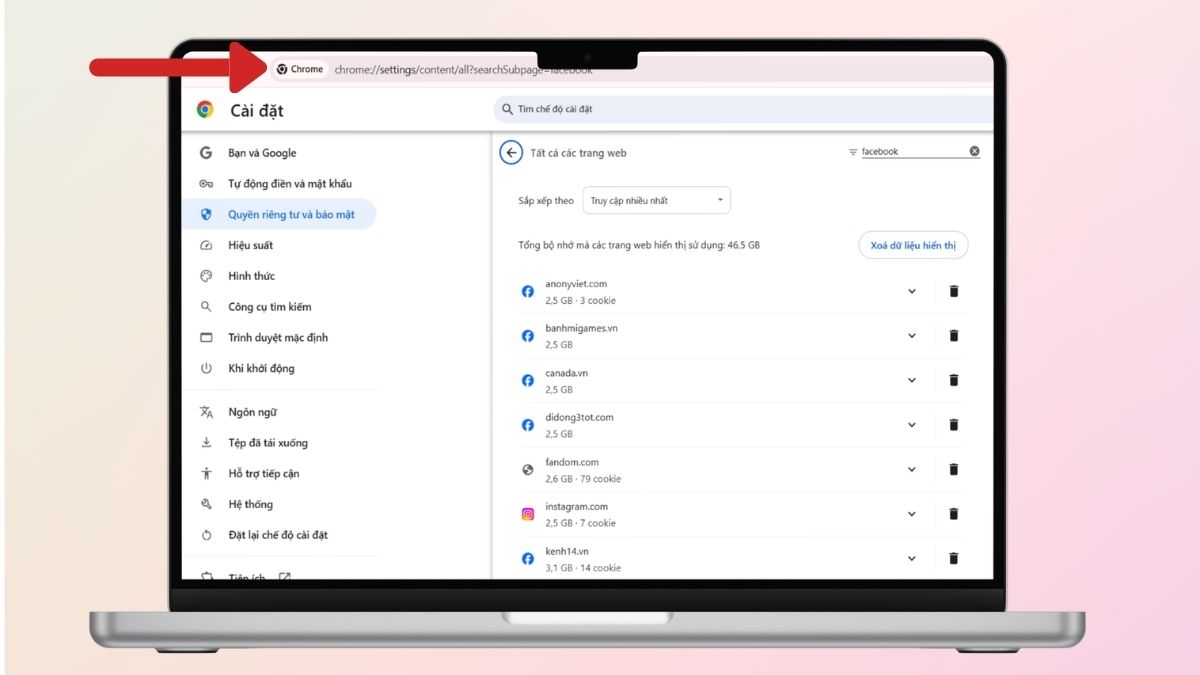Click the accessibility icon for Hỗ trợ tiếp cận

[x=206, y=474]
